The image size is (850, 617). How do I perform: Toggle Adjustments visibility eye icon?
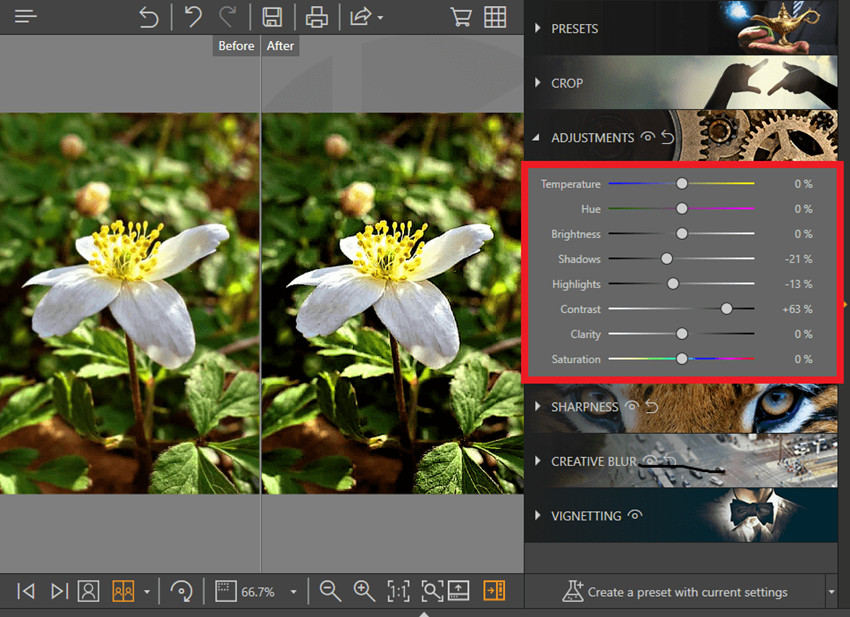pyautogui.click(x=648, y=137)
